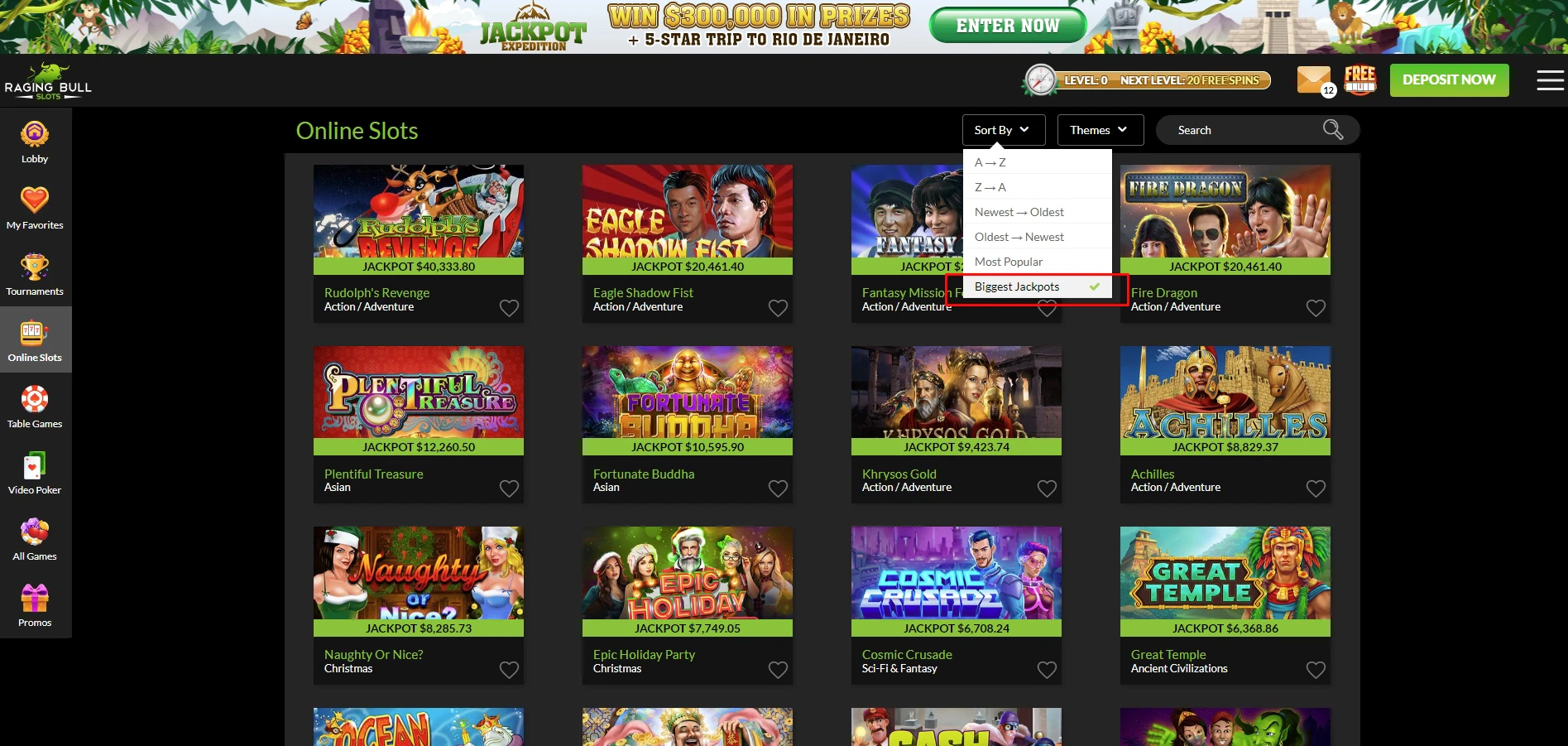The width and height of the screenshot is (1568, 746).
Task: Favorite Great Temple with heart icon
Action: (x=1316, y=670)
